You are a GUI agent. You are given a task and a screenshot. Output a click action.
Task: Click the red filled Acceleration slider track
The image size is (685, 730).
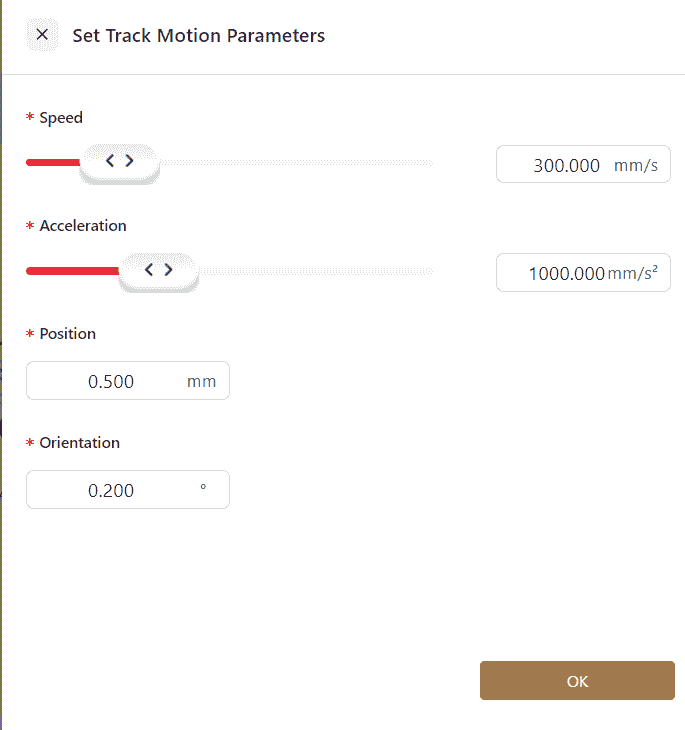(x=70, y=270)
